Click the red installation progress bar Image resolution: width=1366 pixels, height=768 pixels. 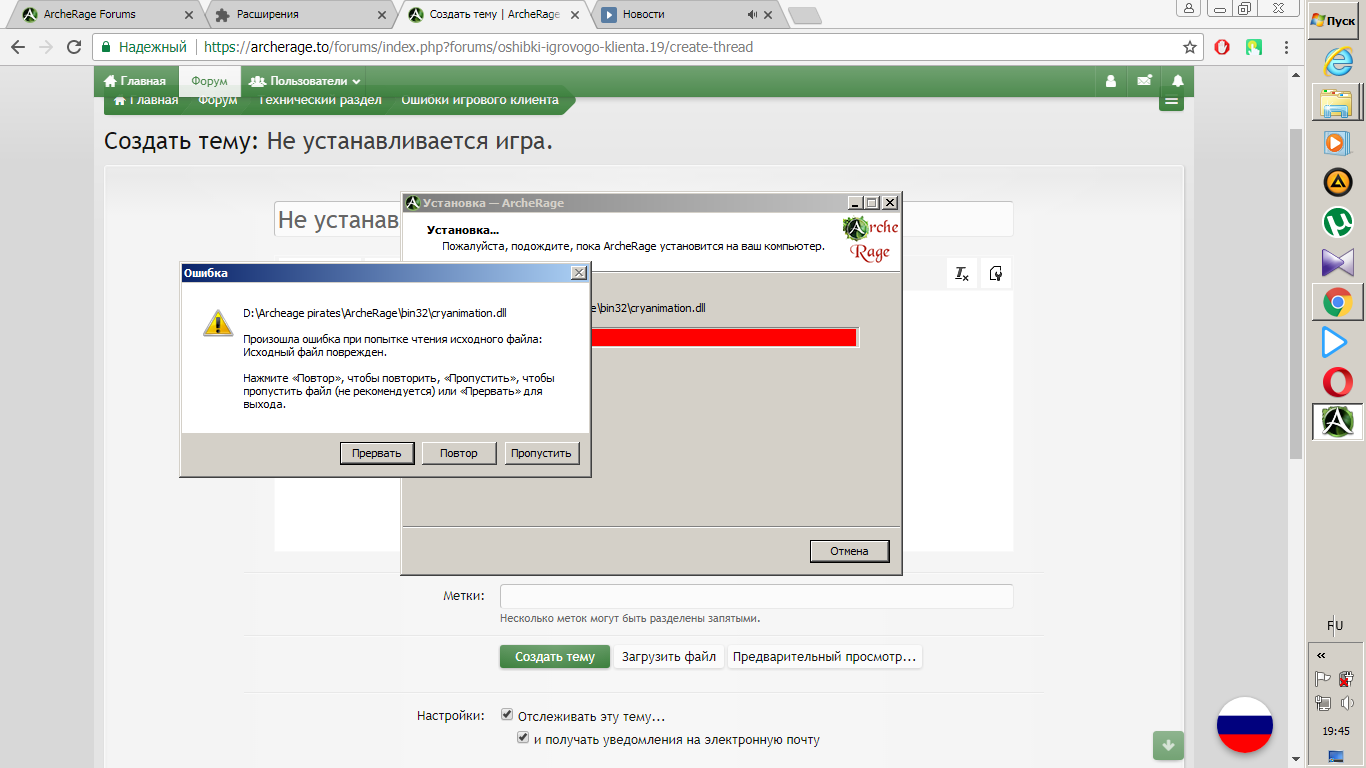coord(725,337)
